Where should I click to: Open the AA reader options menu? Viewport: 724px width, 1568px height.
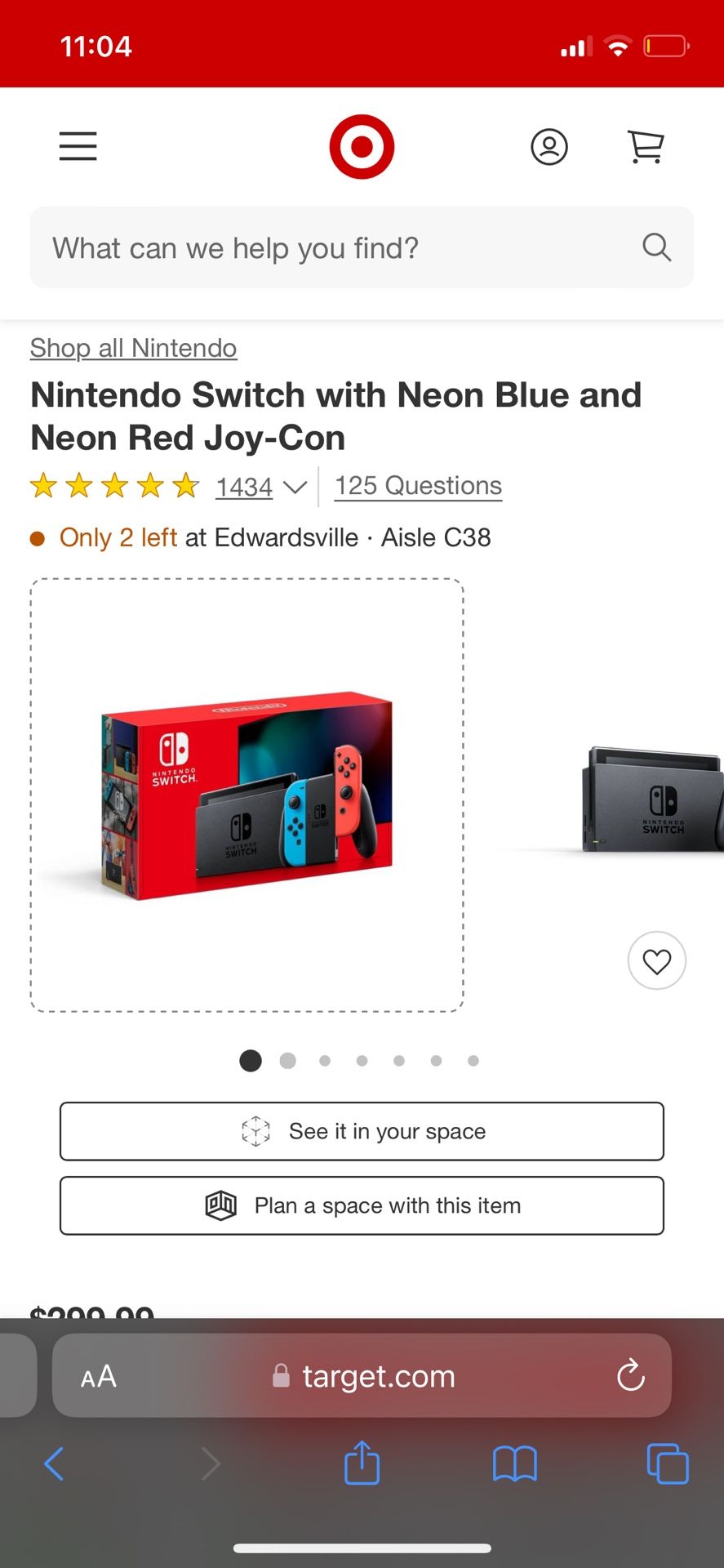[x=99, y=1377]
